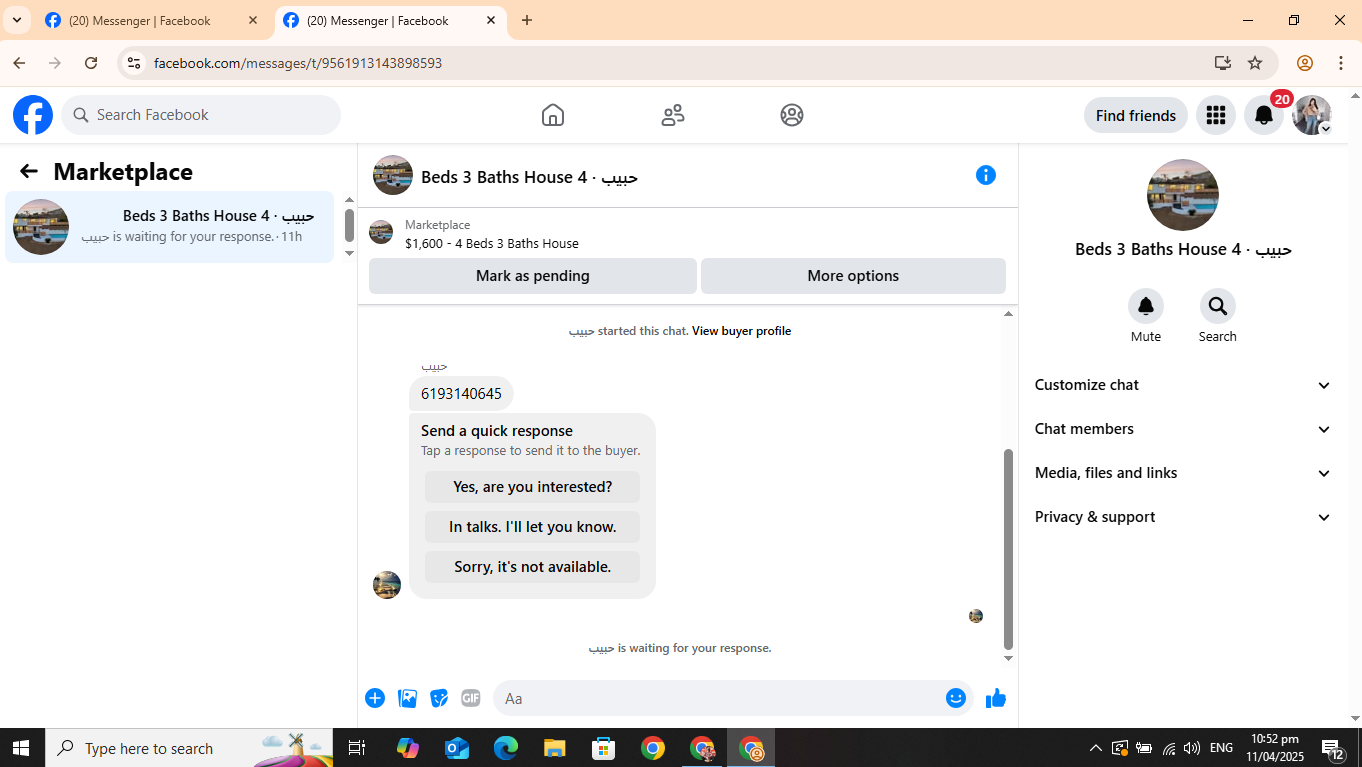The width and height of the screenshot is (1362, 767).
Task: Open the Groups icon in top navigation
Action: 792,115
